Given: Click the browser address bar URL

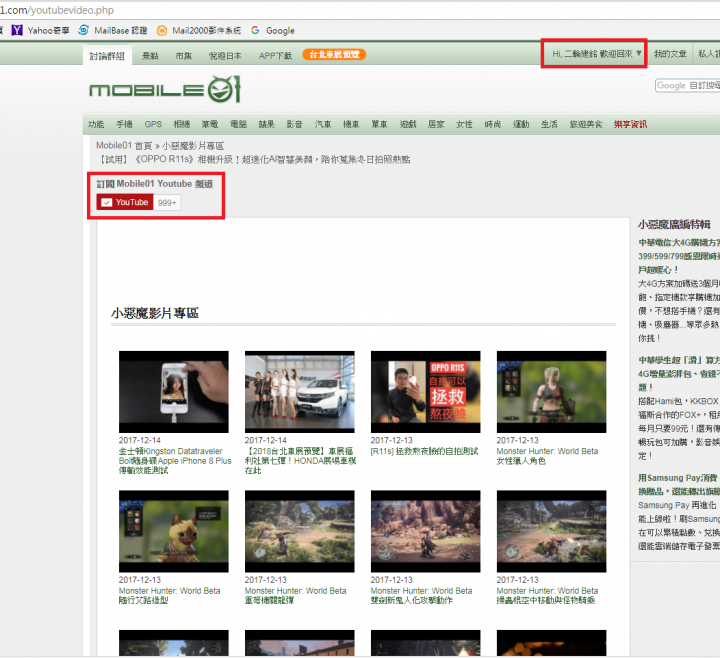Looking at the screenshot, I should pos(57,10).
